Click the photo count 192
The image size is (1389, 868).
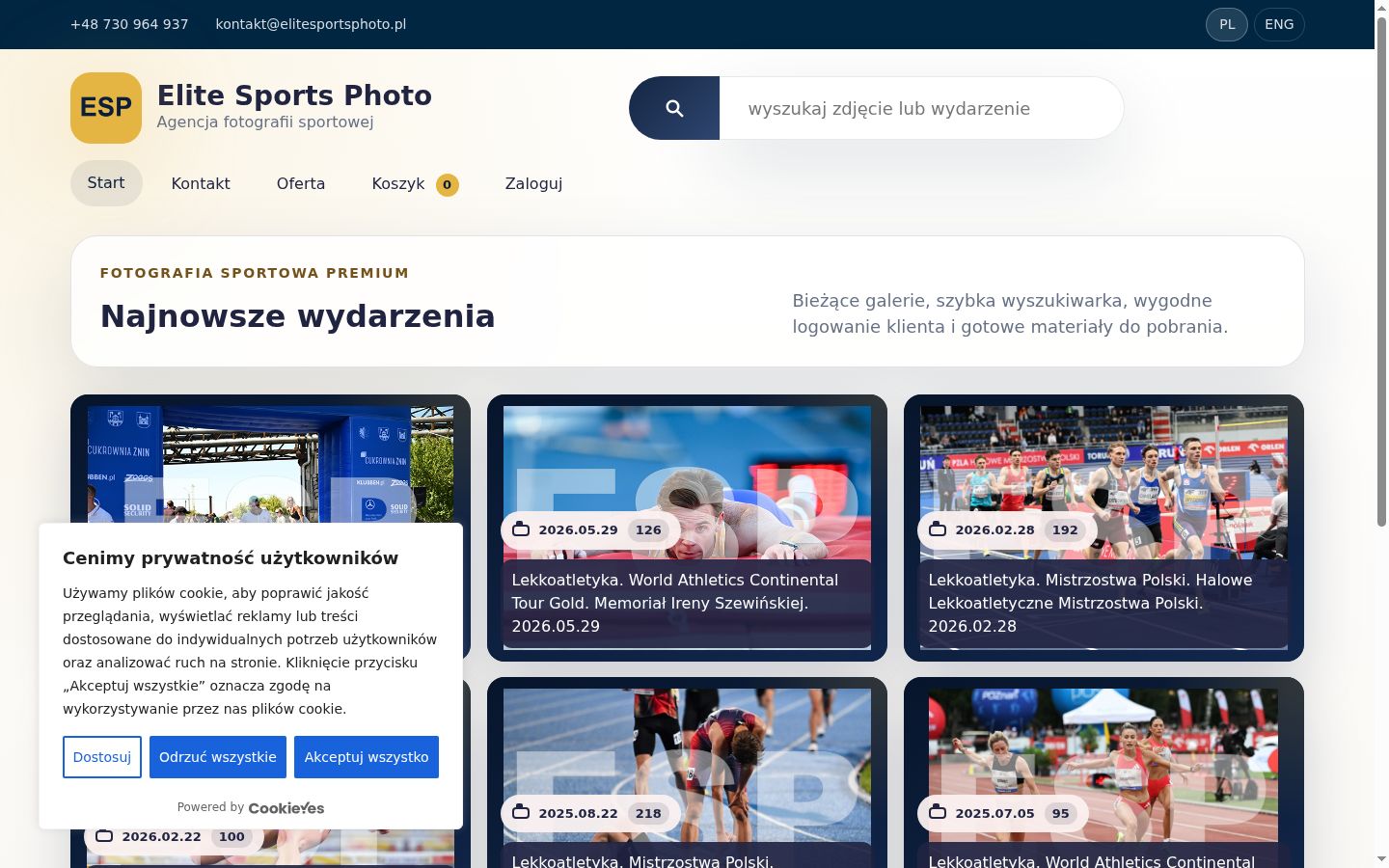(1065, 529)
